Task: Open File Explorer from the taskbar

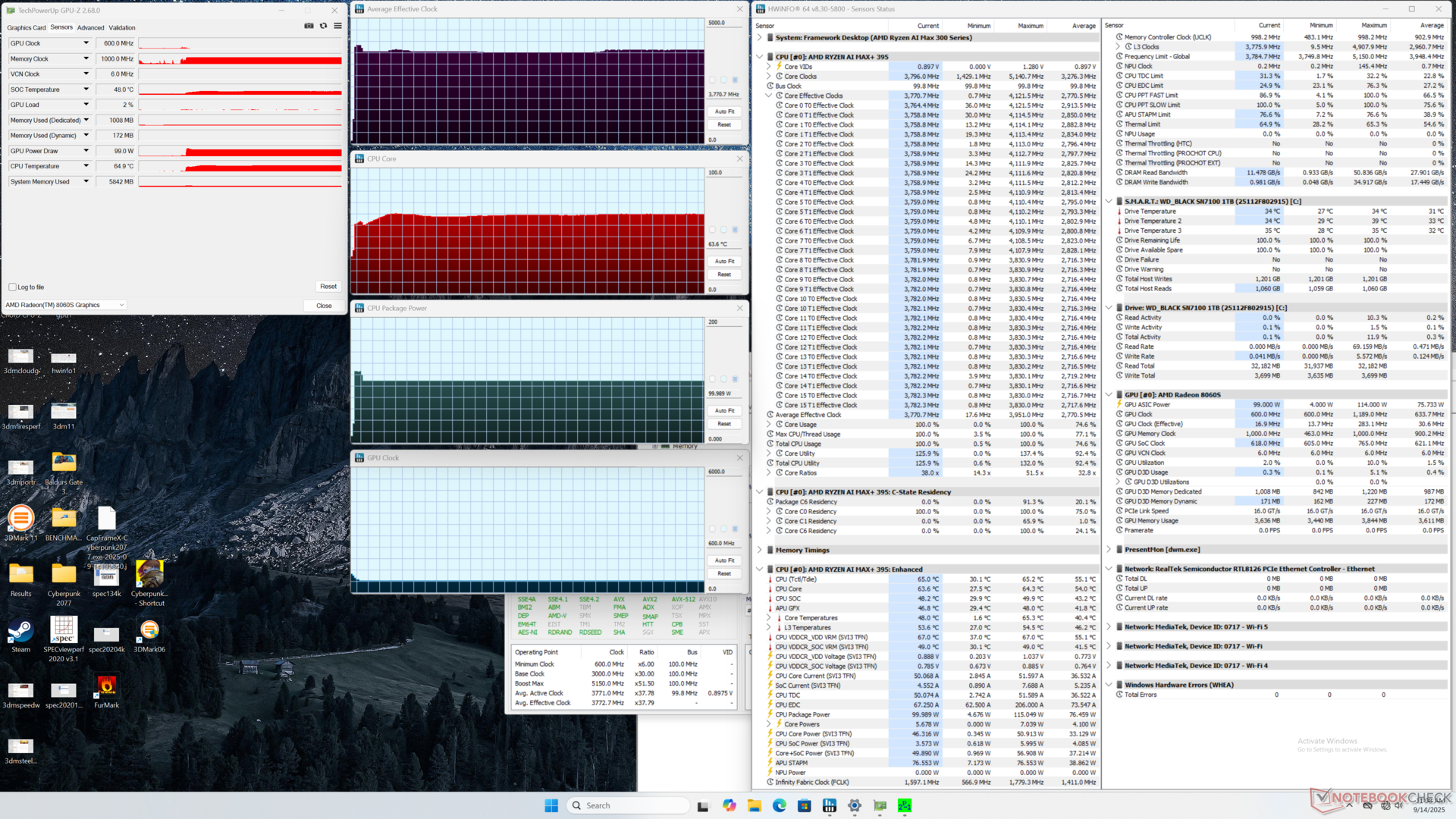Action: (x=754, y=805)
